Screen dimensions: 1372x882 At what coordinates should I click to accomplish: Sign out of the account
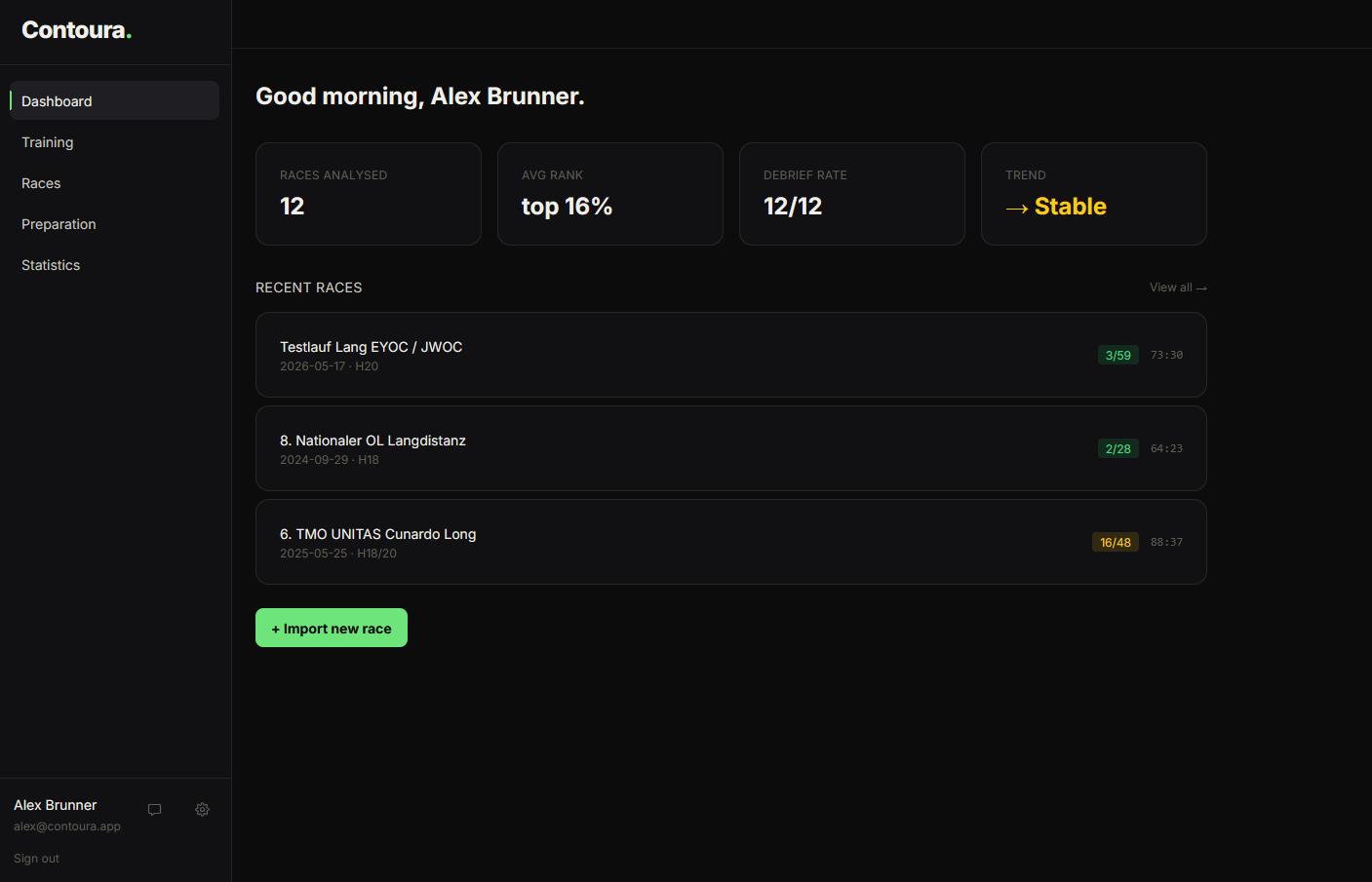36,859
